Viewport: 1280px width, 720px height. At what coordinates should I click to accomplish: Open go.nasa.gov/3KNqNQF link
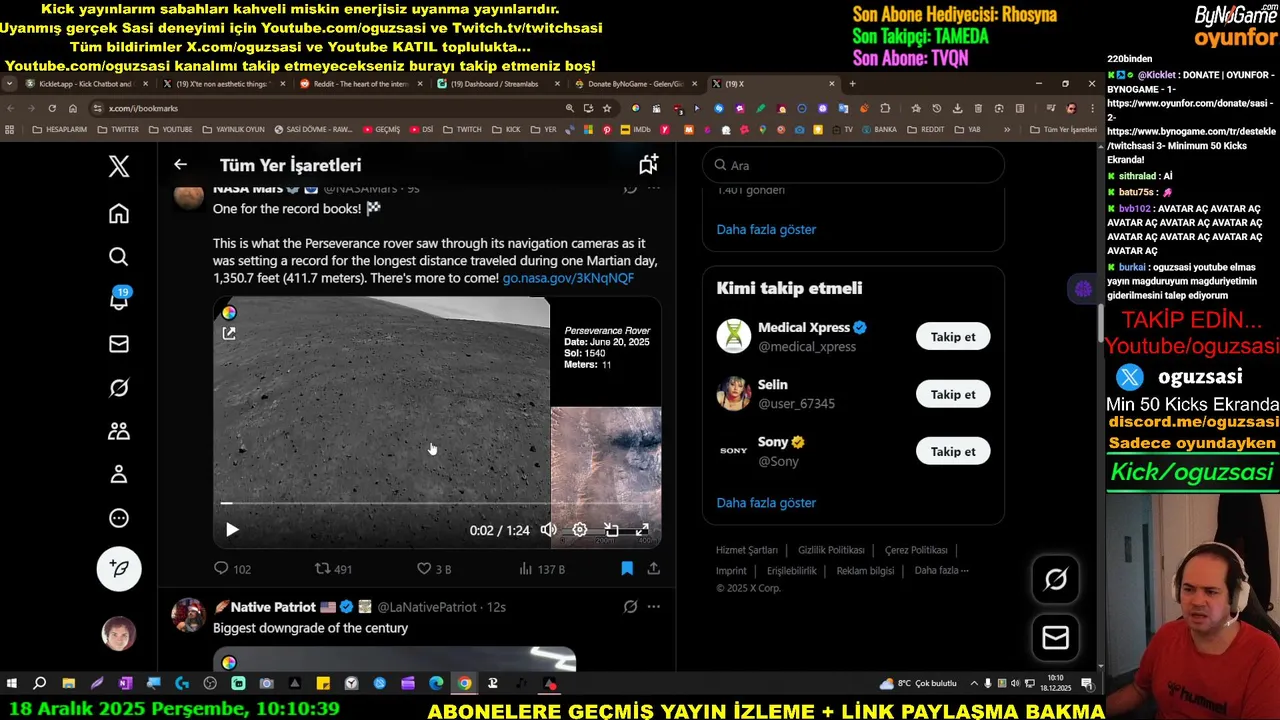point(568,278)
